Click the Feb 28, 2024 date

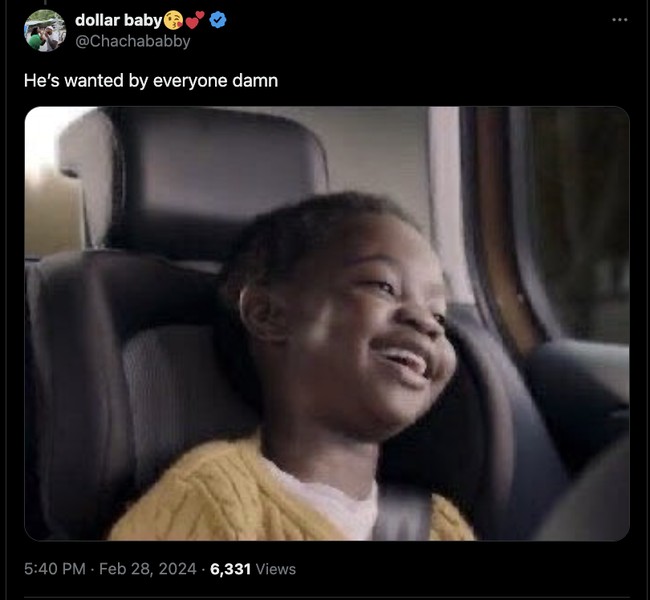coord(146,569)
